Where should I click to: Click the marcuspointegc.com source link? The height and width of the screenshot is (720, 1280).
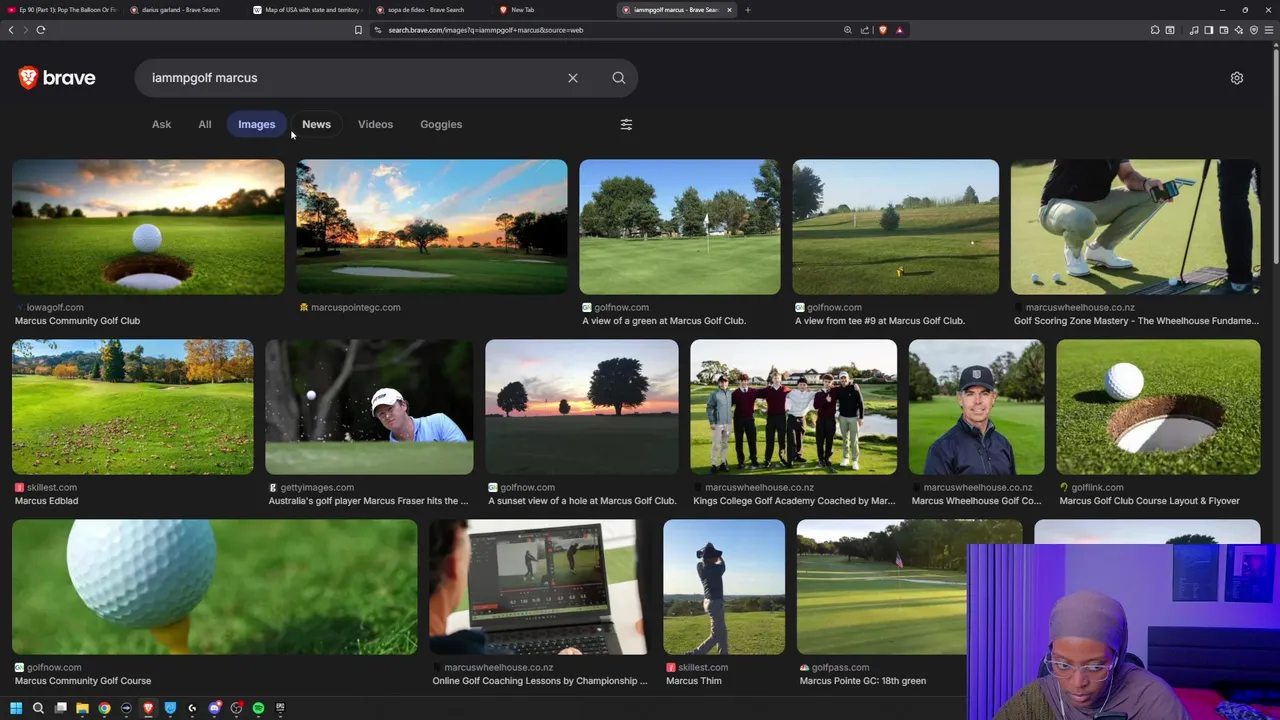(x=356, y=307)
